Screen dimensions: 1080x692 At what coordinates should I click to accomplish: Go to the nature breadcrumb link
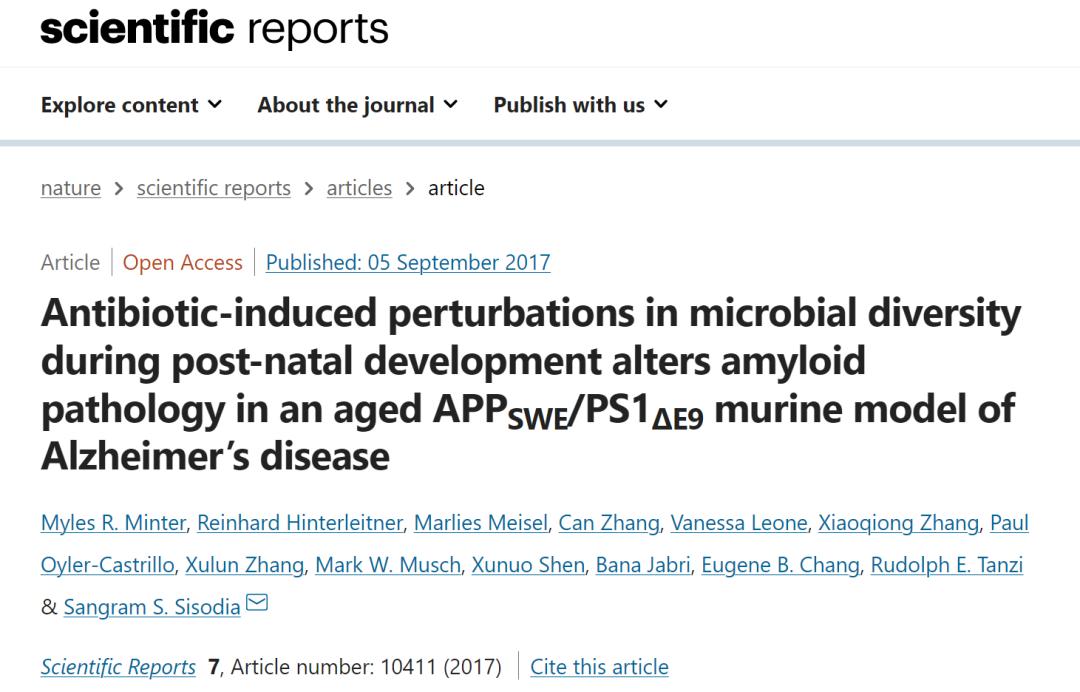coord(70,188)
